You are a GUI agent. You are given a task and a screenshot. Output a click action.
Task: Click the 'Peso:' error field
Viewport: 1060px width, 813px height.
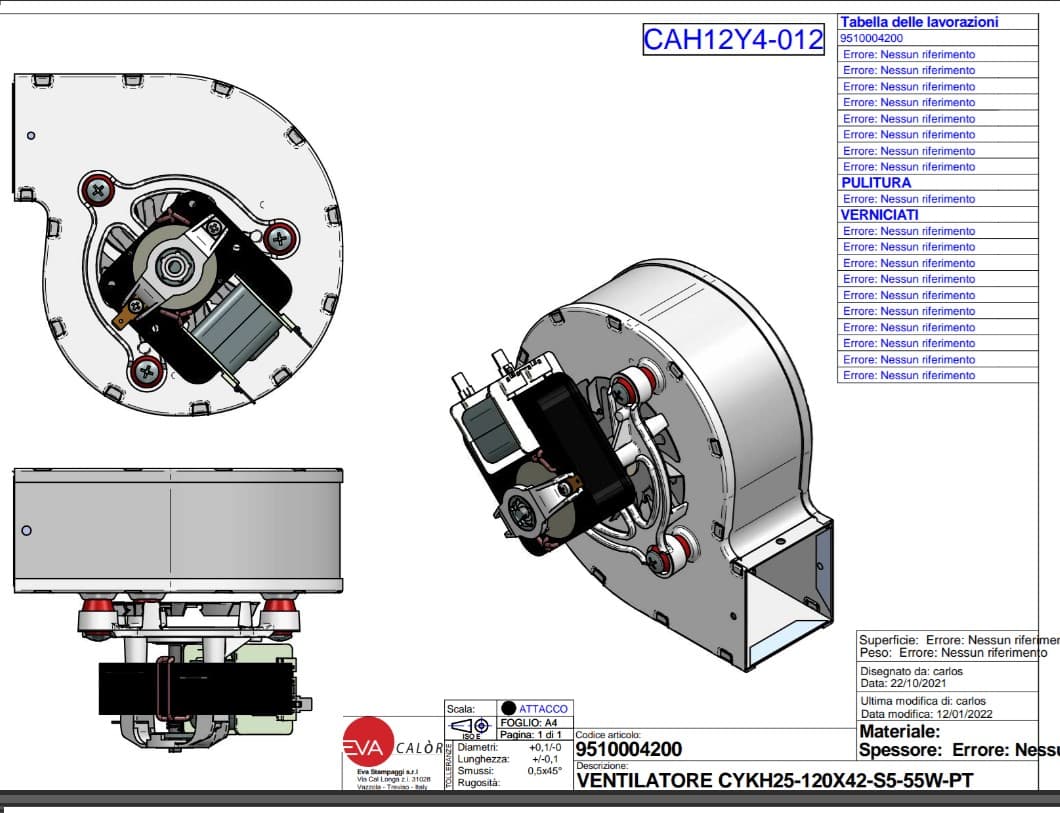click(953, 653)
